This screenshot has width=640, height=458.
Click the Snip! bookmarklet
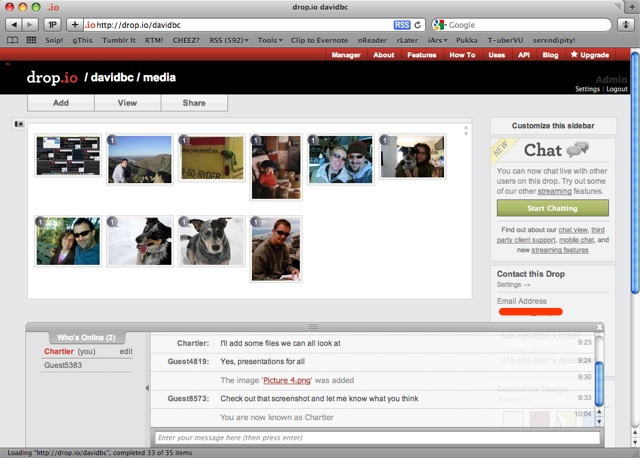[54, 40]
